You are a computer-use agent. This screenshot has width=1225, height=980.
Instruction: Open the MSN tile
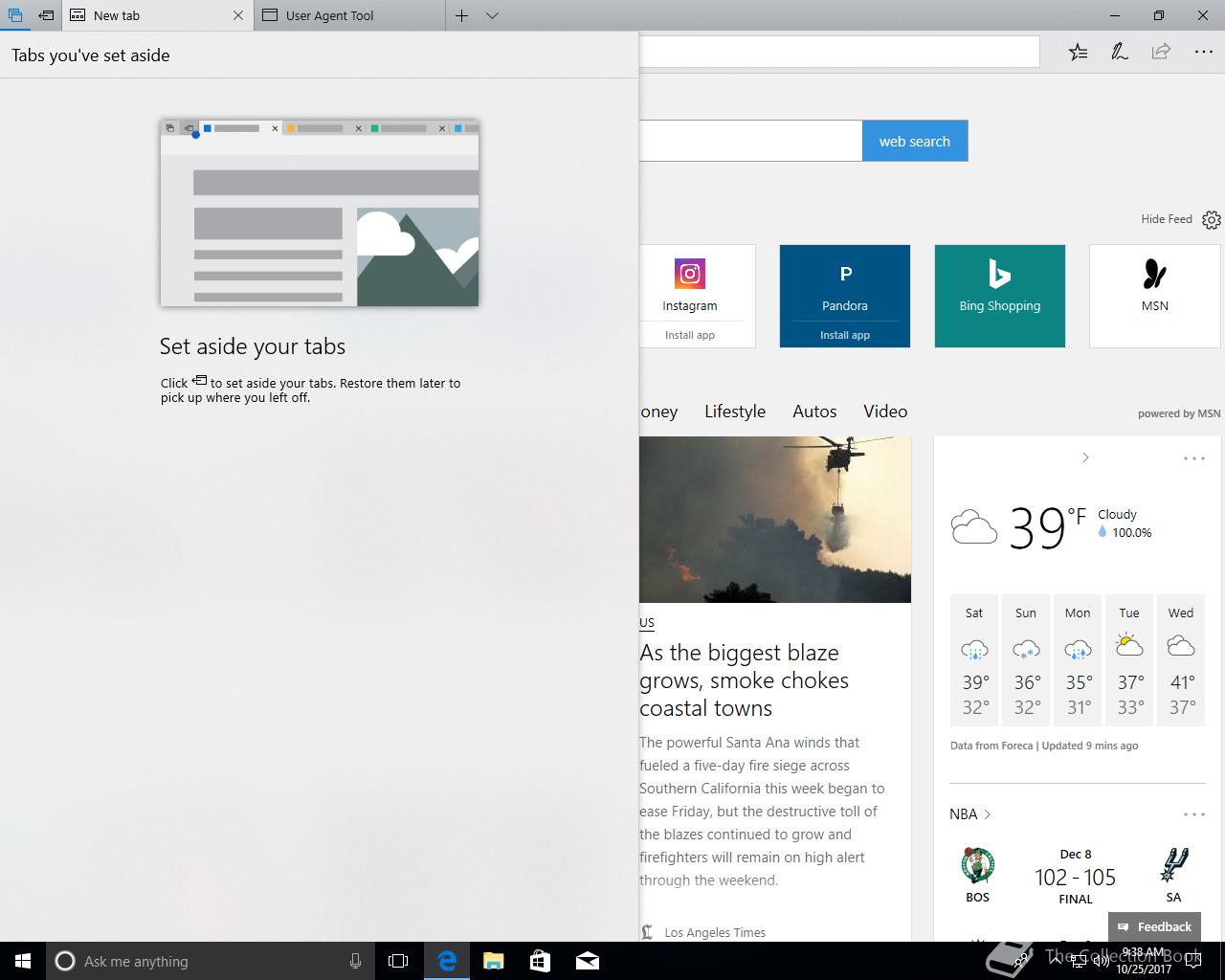click(x=1155, y=296)
